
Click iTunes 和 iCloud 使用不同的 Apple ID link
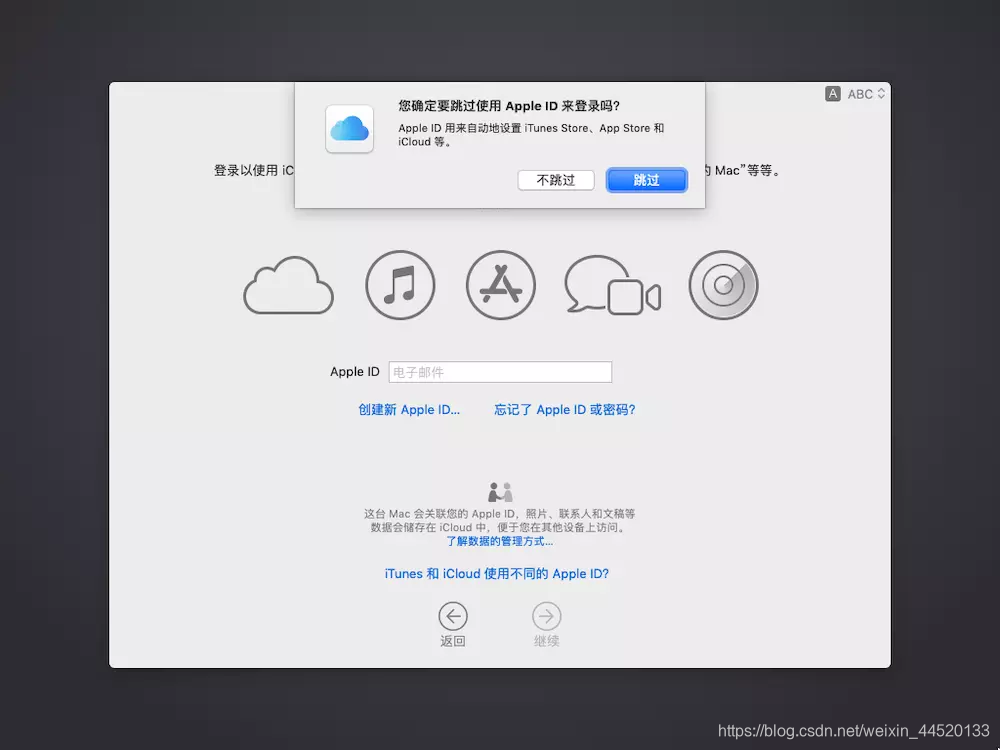[497, 573]
